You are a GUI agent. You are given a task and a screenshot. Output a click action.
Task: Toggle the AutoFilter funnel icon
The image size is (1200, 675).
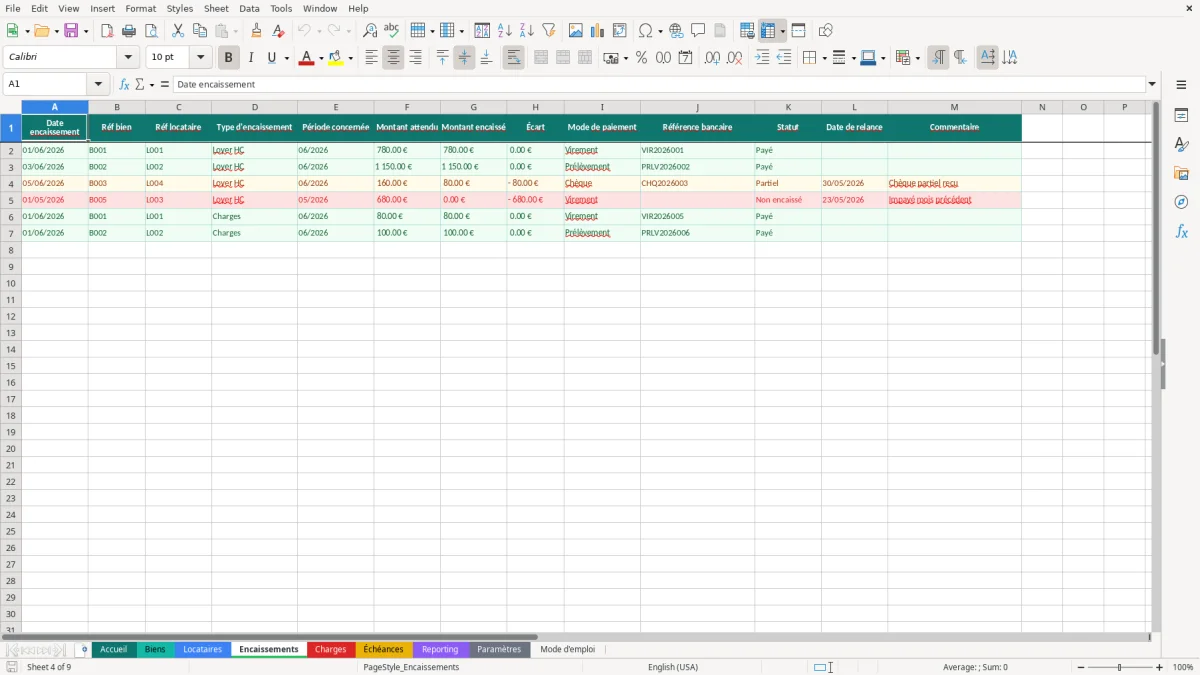549,31
